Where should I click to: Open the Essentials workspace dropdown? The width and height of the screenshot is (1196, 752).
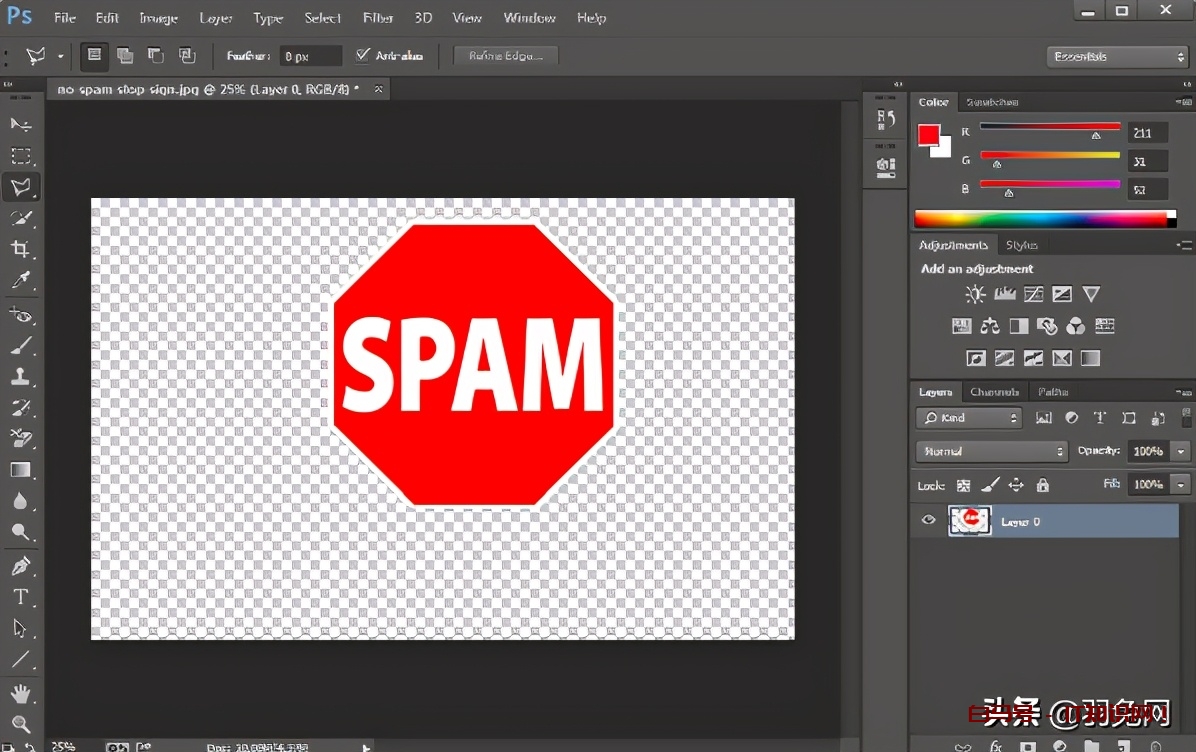tap(1116, 57)
